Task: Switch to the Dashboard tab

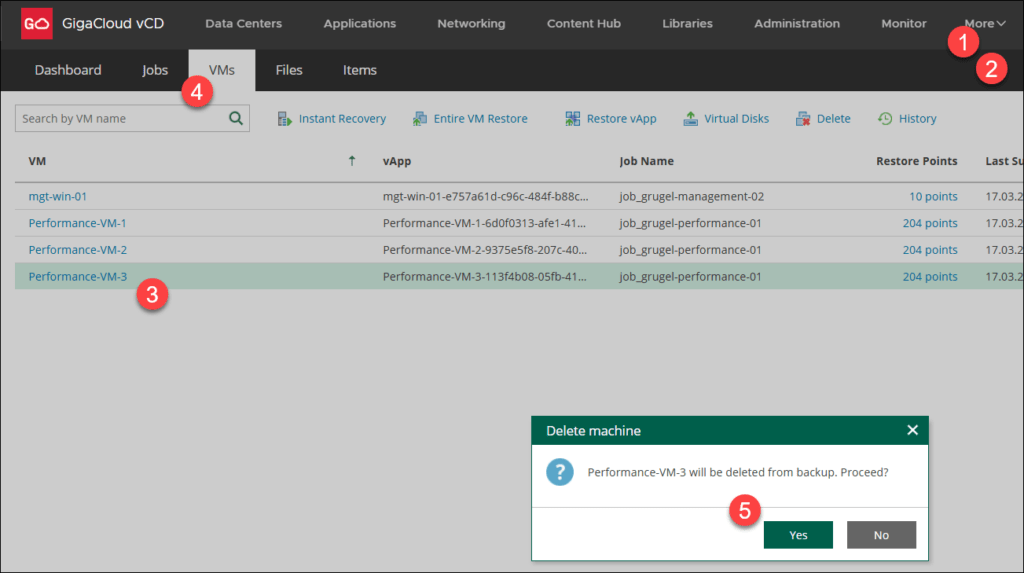Action: point(68,70)
